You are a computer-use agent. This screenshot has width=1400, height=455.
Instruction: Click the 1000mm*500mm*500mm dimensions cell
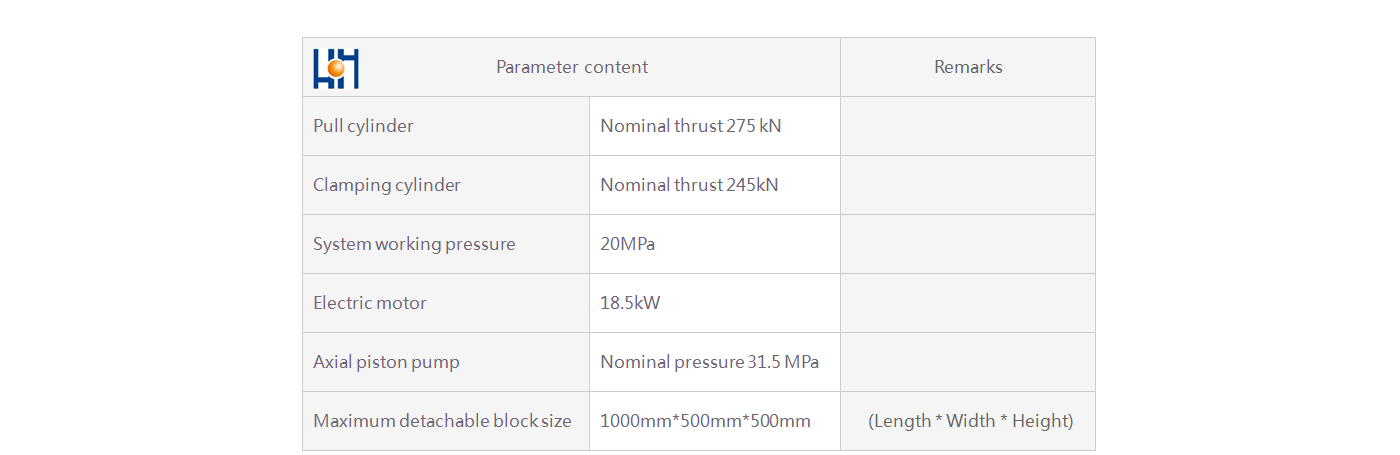point(715,421)
